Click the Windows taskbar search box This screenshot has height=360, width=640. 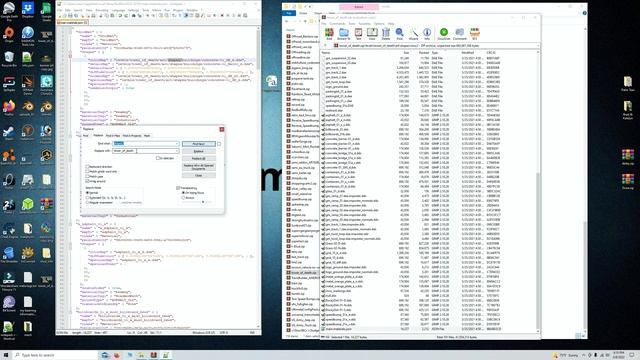pyautogui.click(x=55, y=355)
